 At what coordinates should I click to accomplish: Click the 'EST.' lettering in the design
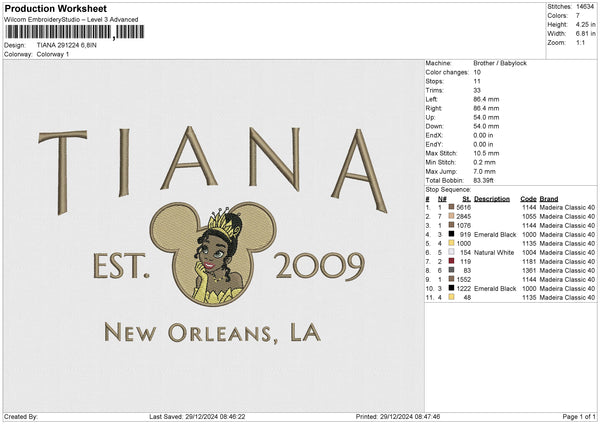click(121, 266)
